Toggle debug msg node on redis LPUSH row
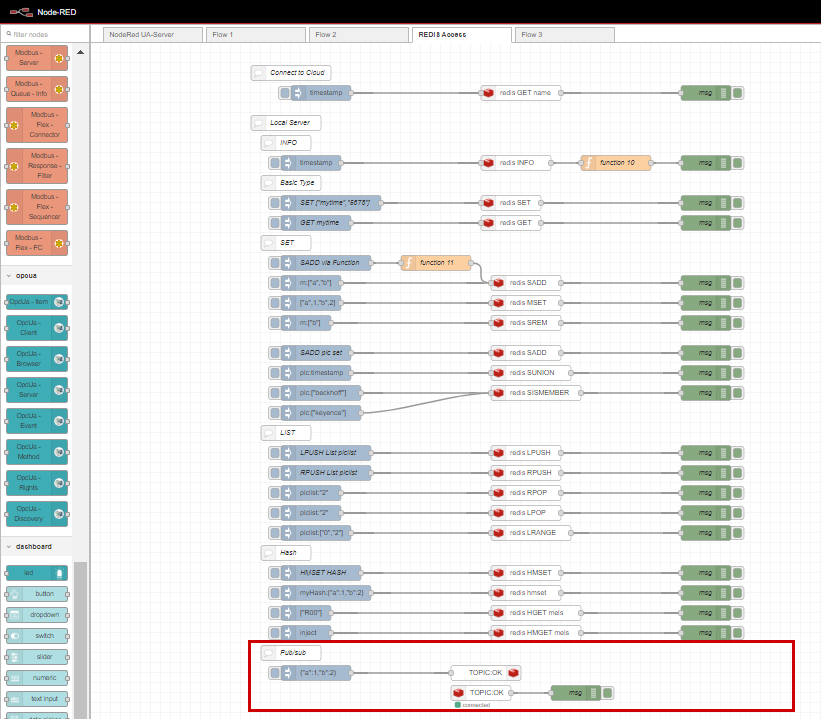This screenshot has width=821, height=719. pos(738,452)
